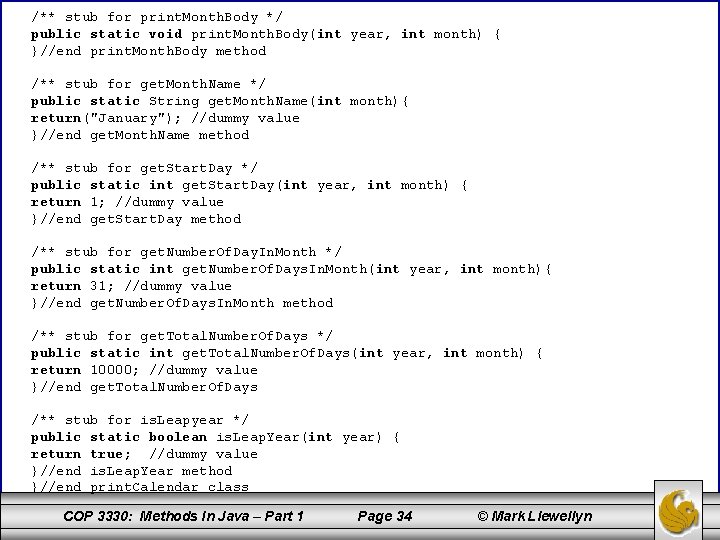The height and width of the screenshot is (540, 720).
Task: Click the 'return 10000' dummy value line
Action: coord(144,370)
